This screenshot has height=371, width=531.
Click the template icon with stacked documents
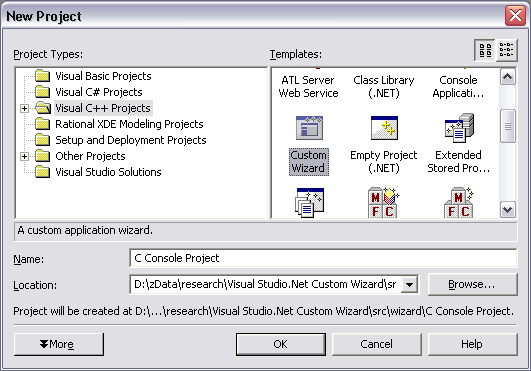[x=309, y=202]
